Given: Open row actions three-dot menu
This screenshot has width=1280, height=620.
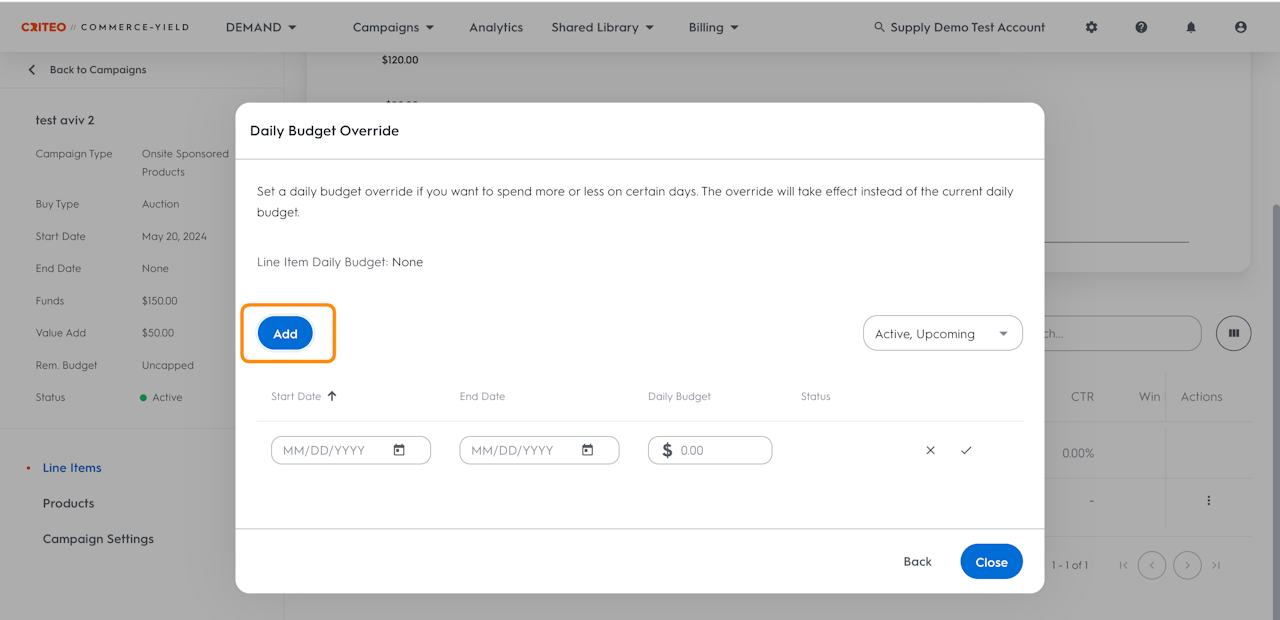Looking at the screenshot, I should 1208,500.
